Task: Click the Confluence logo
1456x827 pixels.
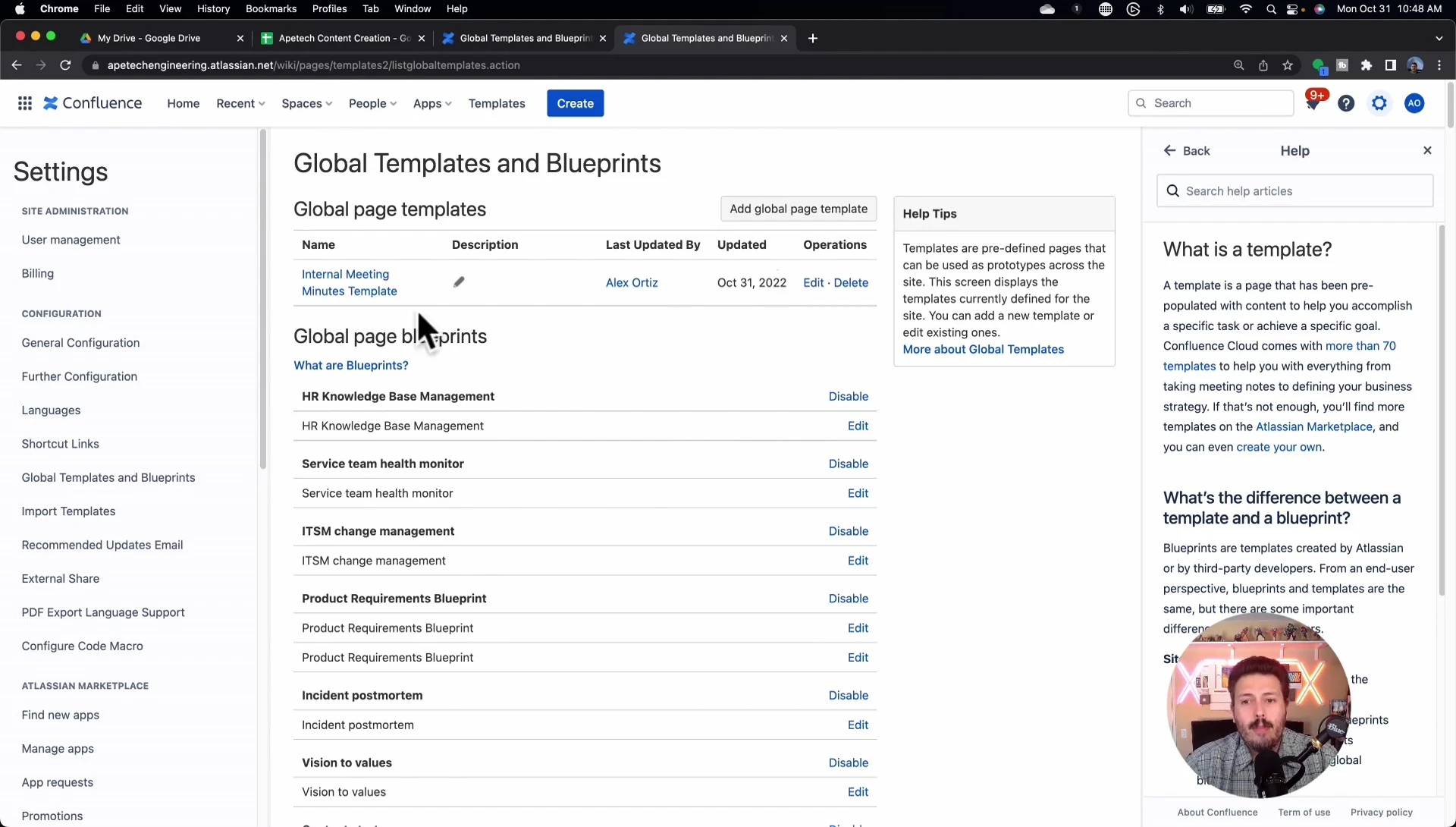Action: click(93, 103)
